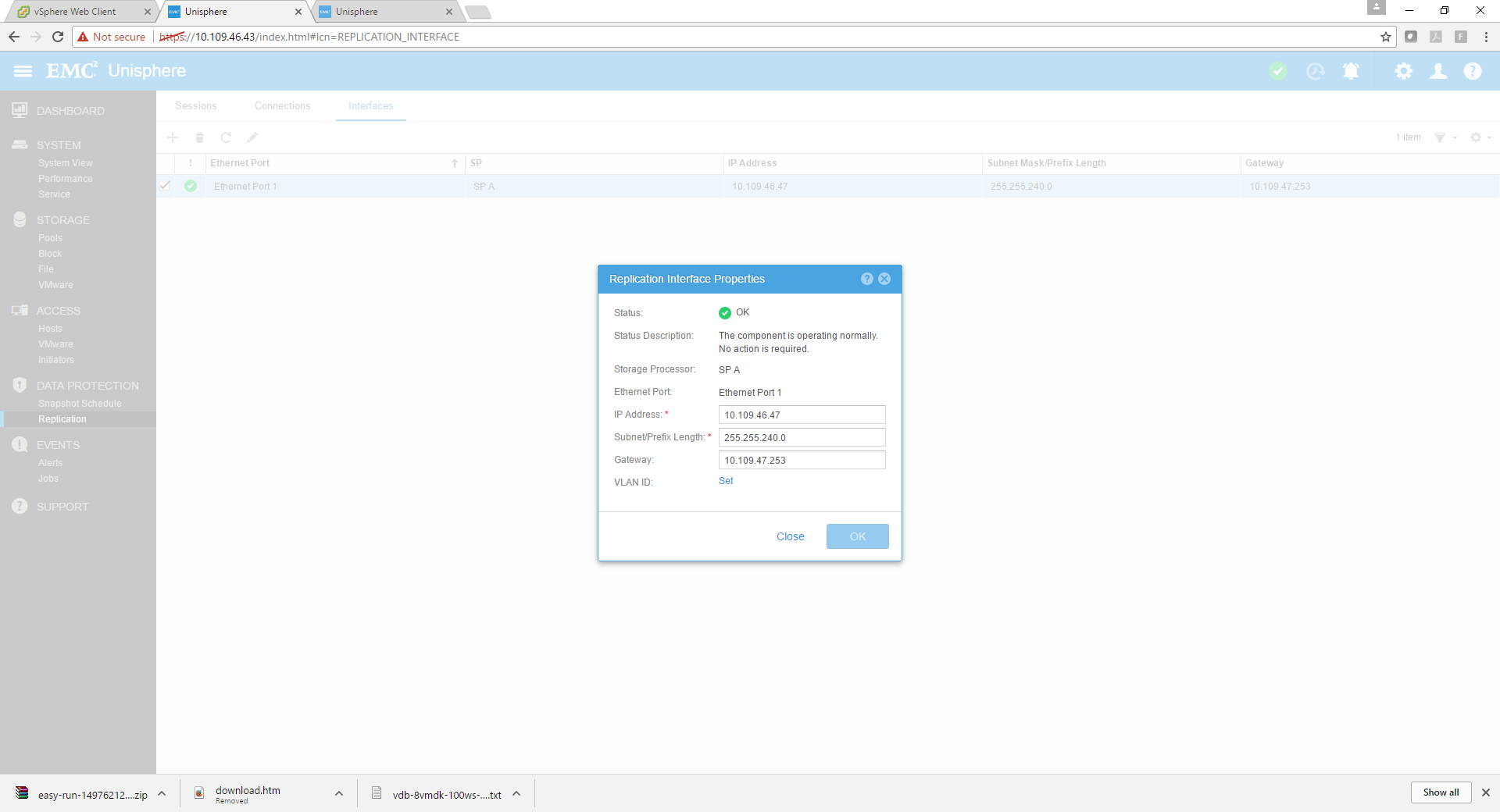Close the Replication Interface Properties dialog
Viewport: 1500px width, 812px height.
tap(884, 279)
